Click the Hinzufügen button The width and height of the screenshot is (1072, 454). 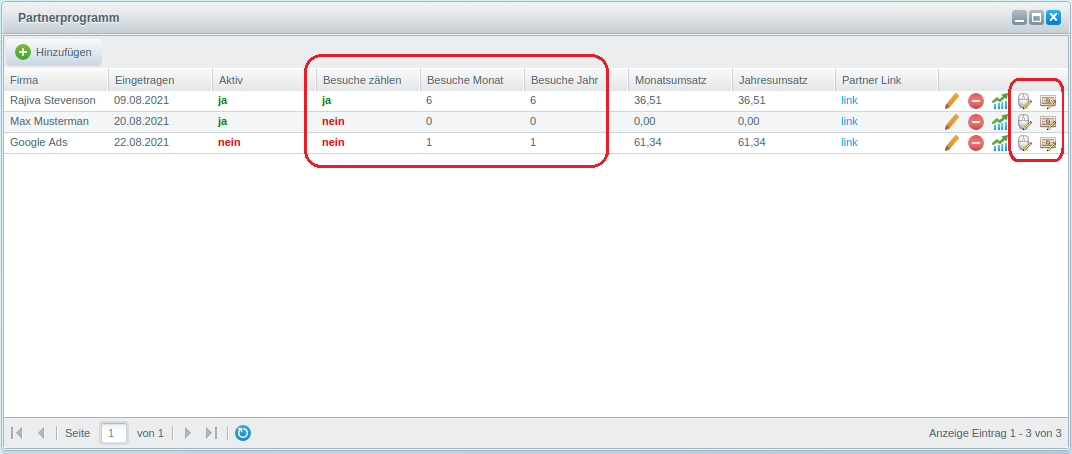click(54, 52)
